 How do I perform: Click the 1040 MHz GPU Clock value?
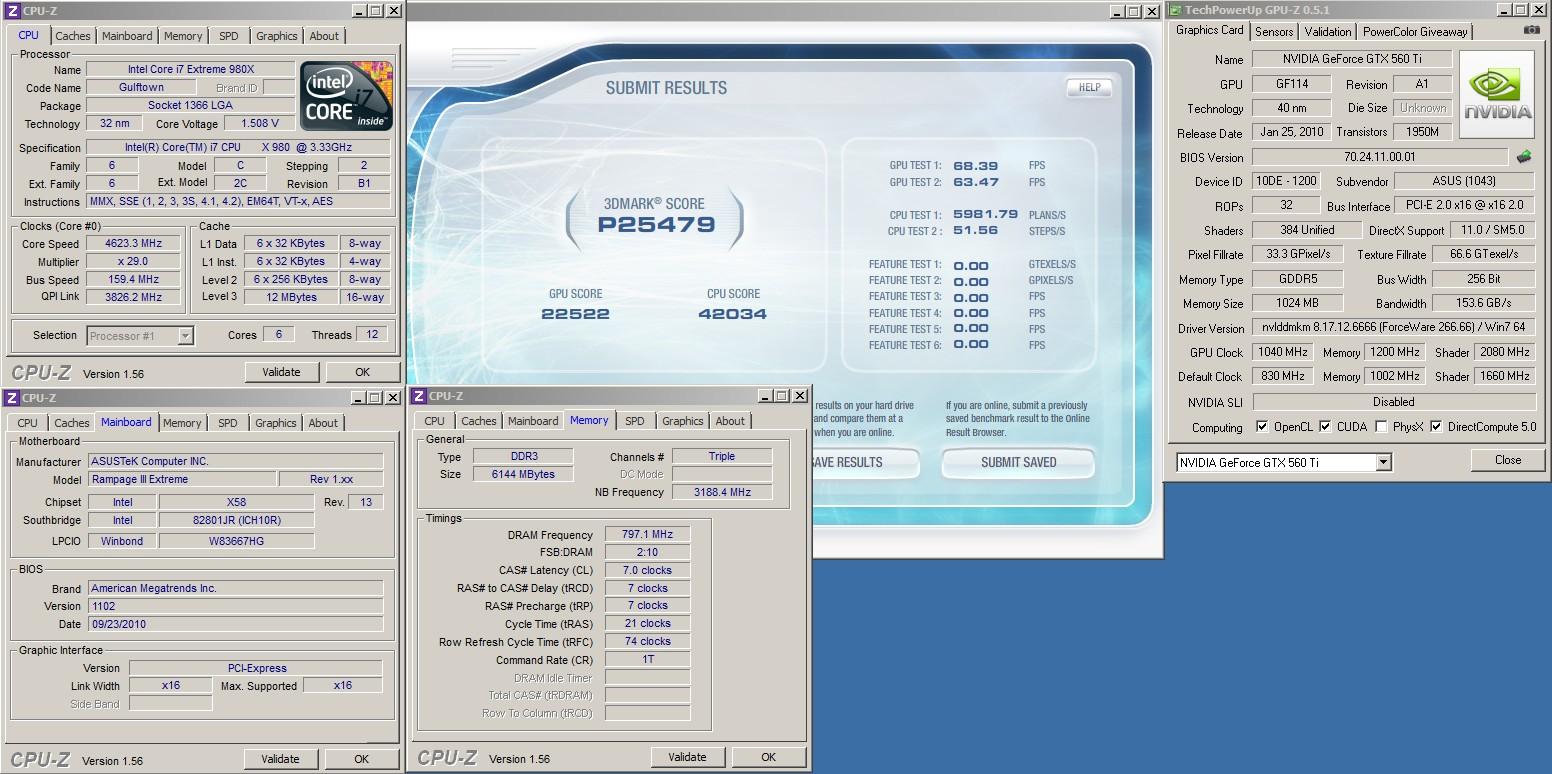1284,352
